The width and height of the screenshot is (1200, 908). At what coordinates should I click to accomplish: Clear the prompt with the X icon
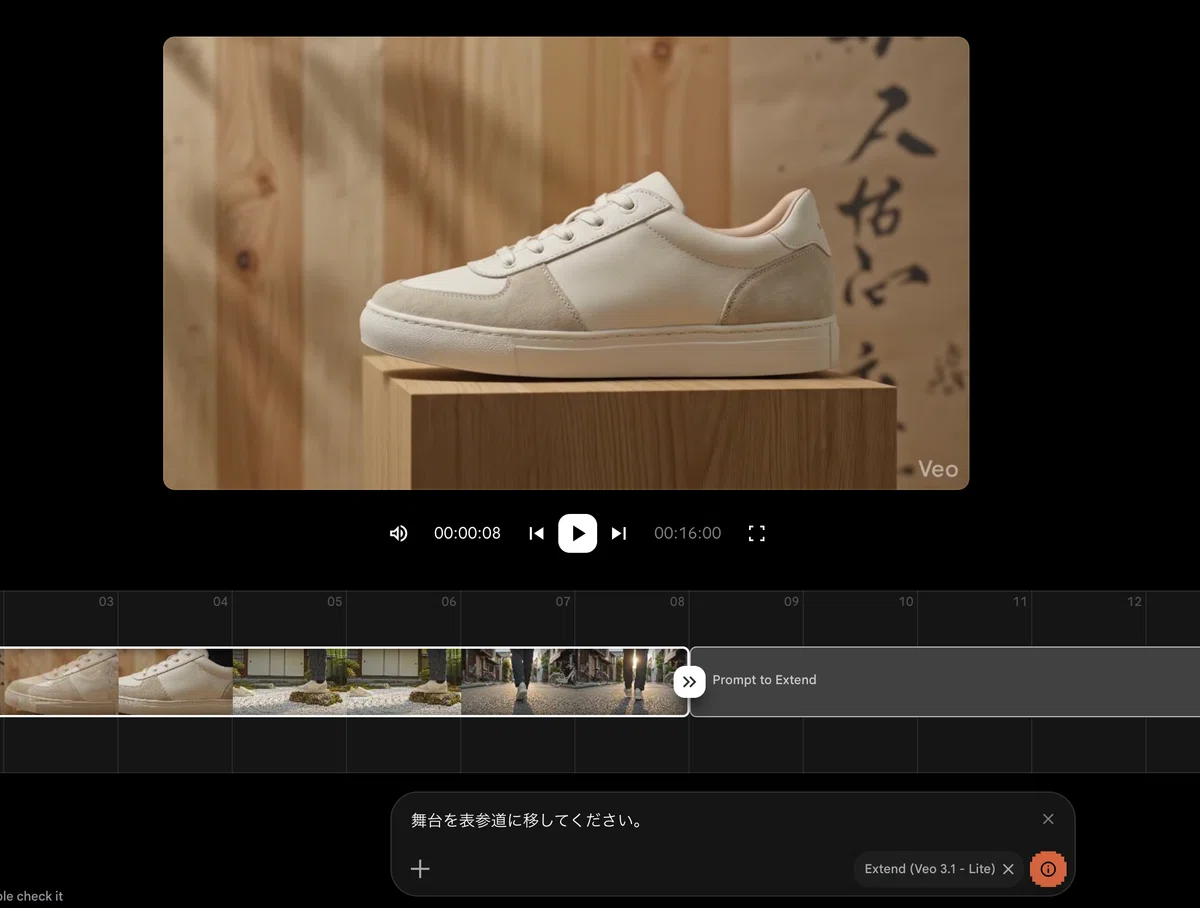click(1048, 819)
